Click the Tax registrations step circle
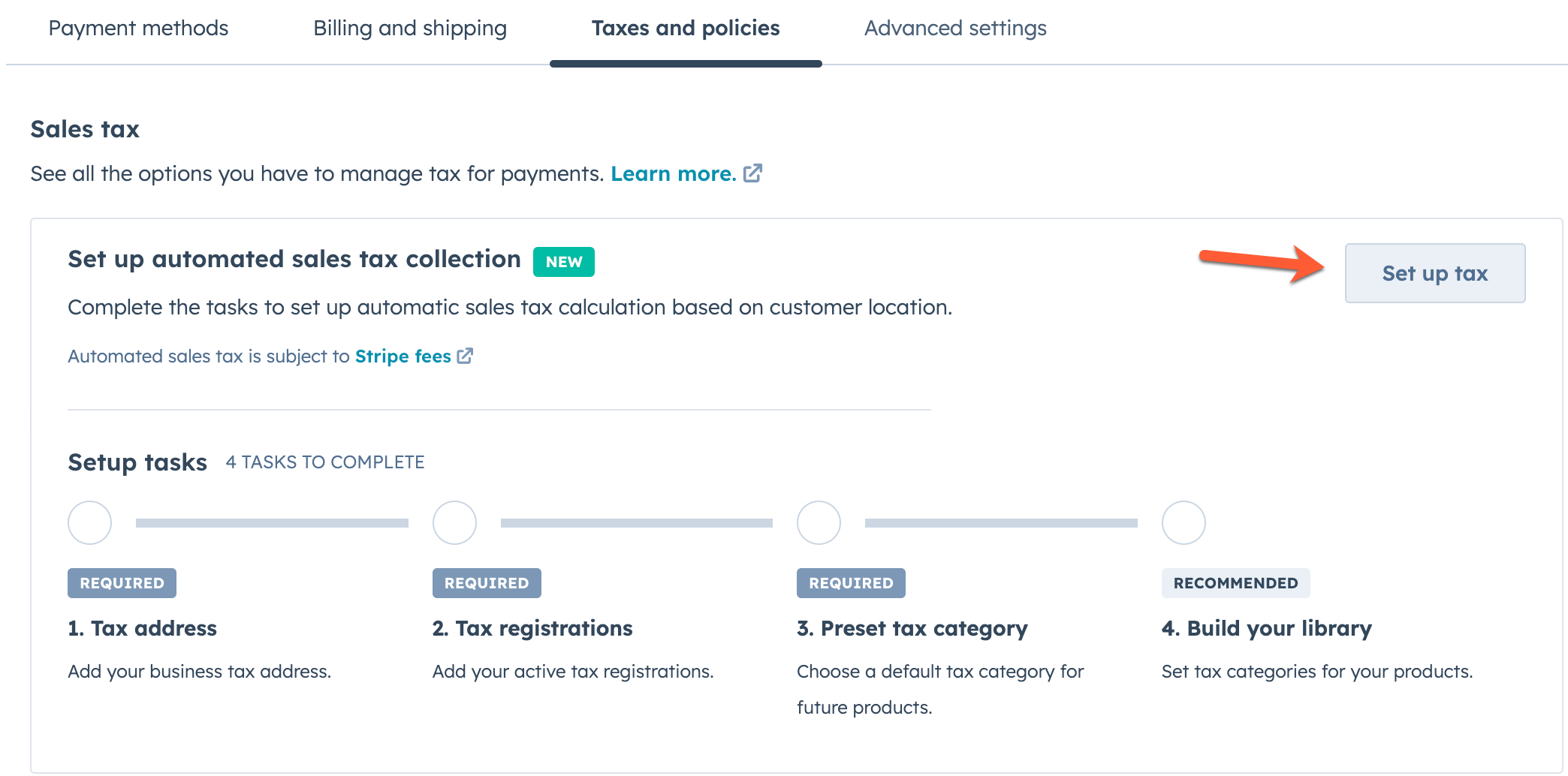Screen dimensions: 1568x776 click(454, 522)
